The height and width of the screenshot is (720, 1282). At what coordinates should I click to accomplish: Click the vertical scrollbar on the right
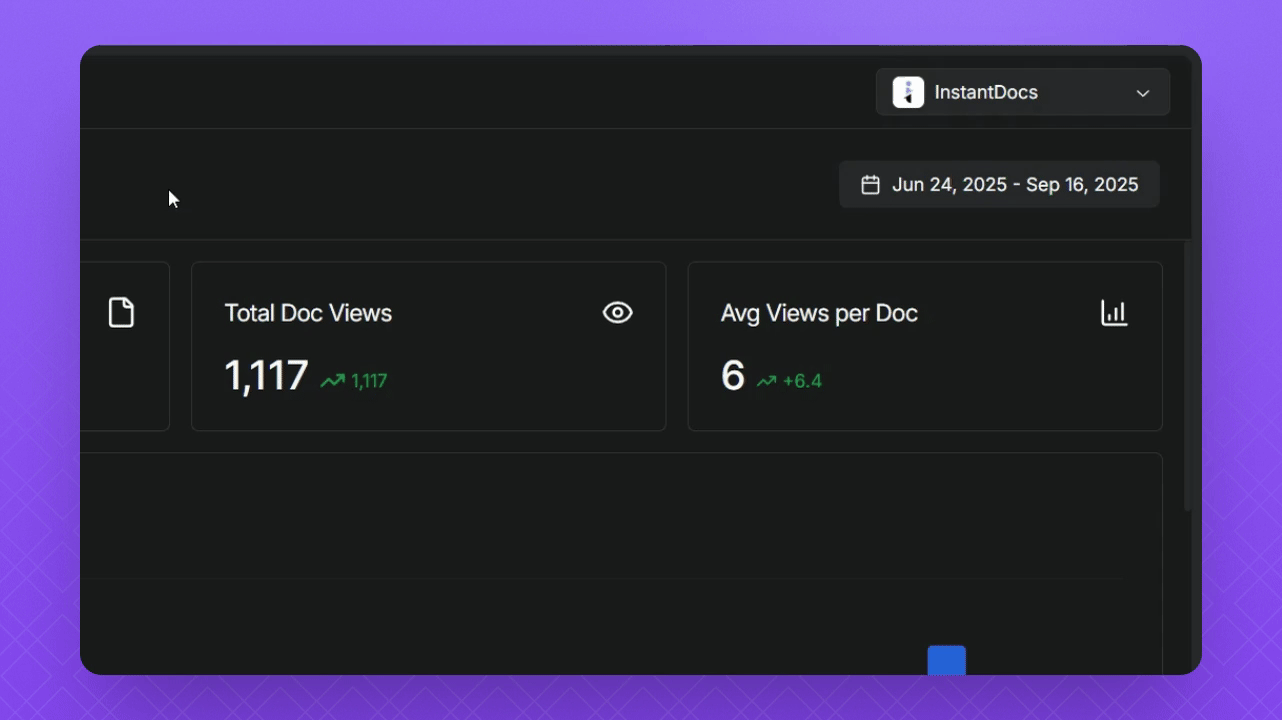[1188, 376]
